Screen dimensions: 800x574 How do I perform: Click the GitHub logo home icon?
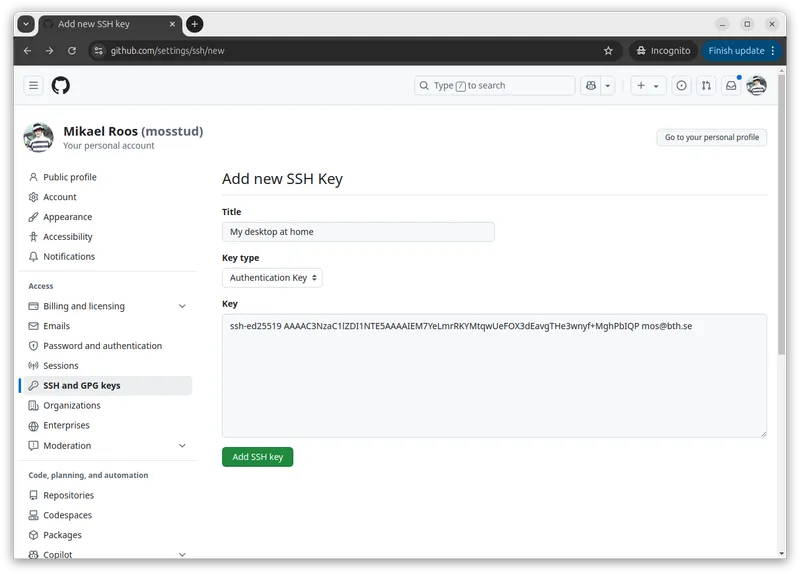[x=61, y=86]
